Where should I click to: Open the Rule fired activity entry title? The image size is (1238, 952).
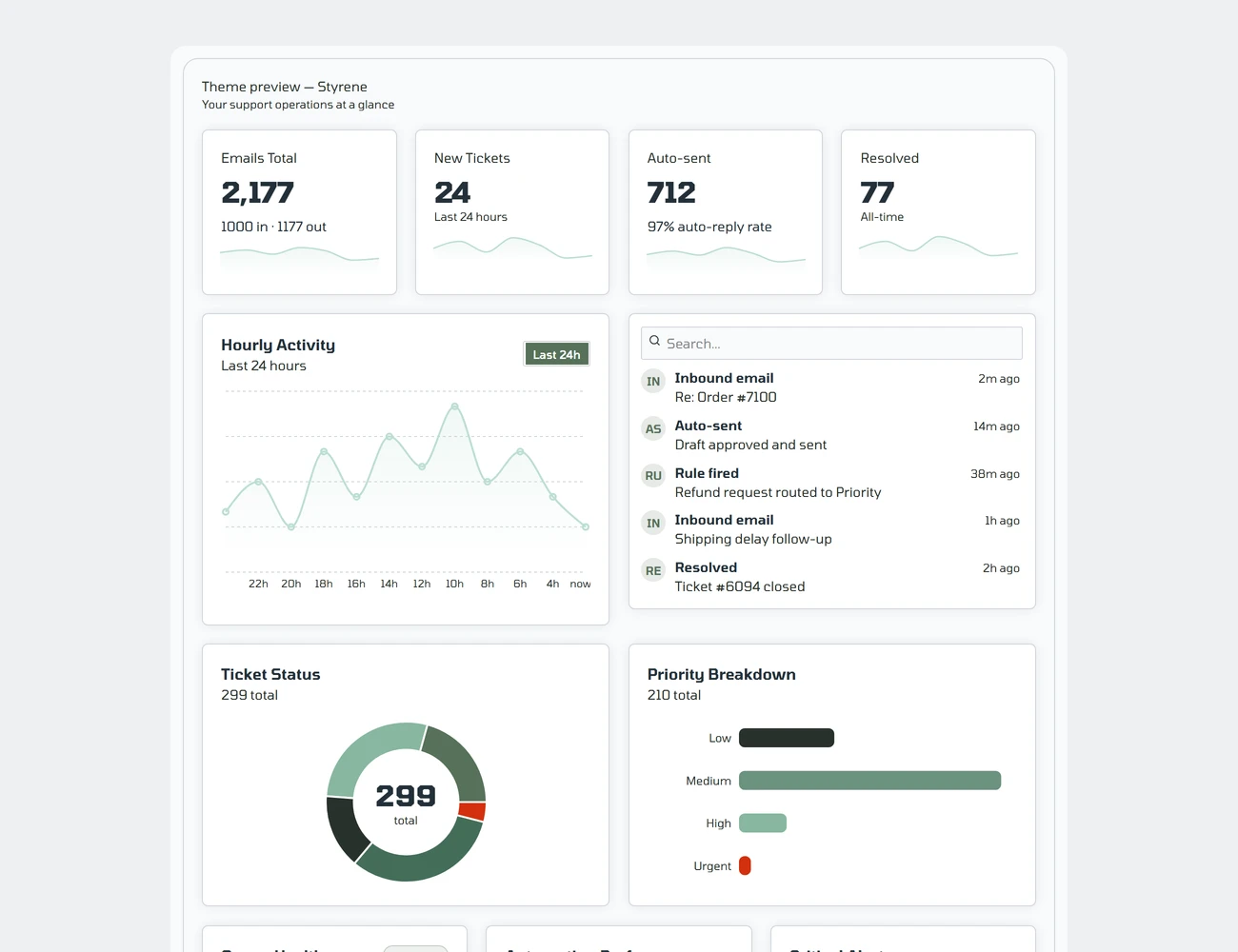(x=707, y=473)
